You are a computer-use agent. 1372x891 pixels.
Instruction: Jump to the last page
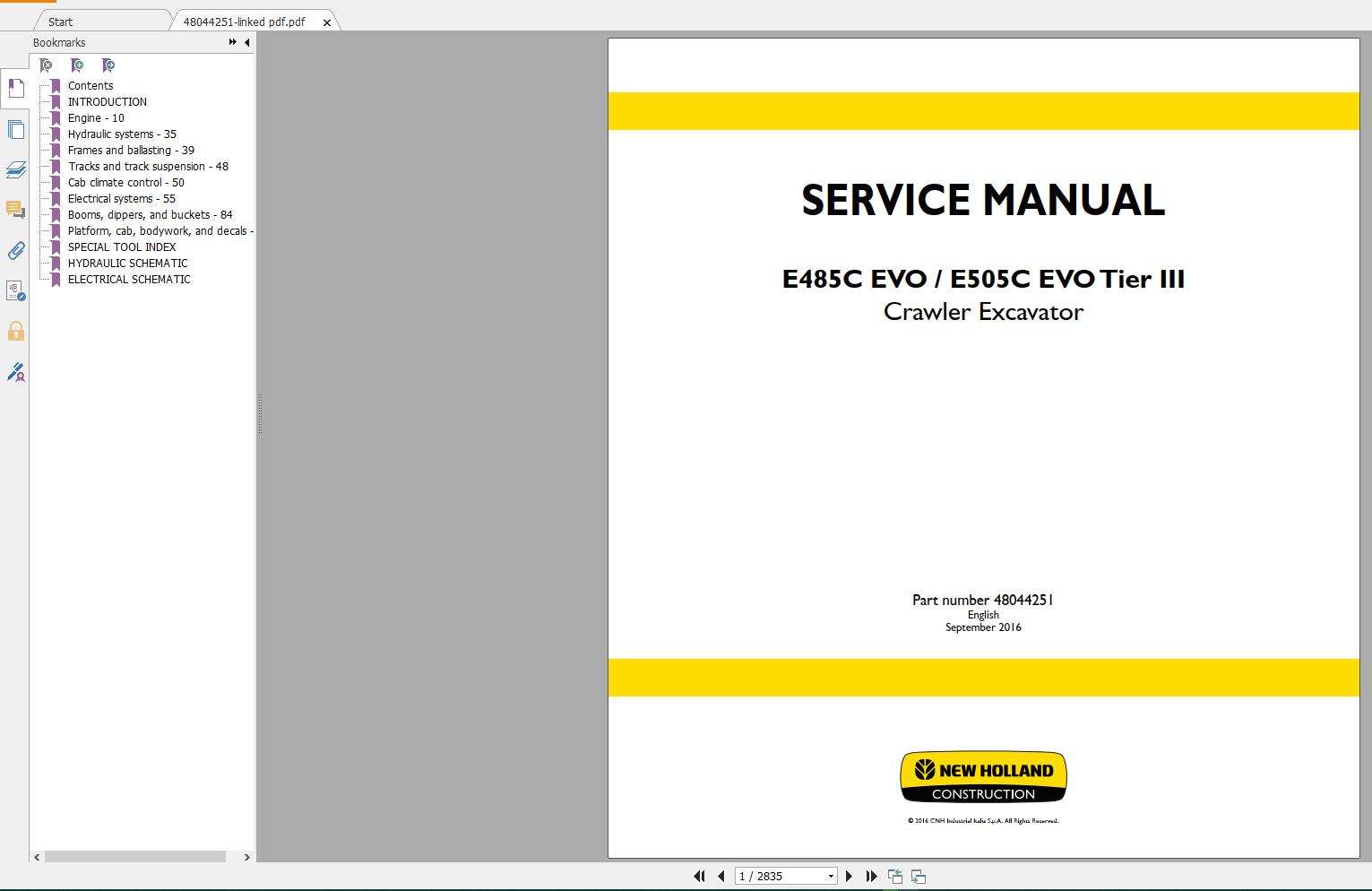coord(871,876)
